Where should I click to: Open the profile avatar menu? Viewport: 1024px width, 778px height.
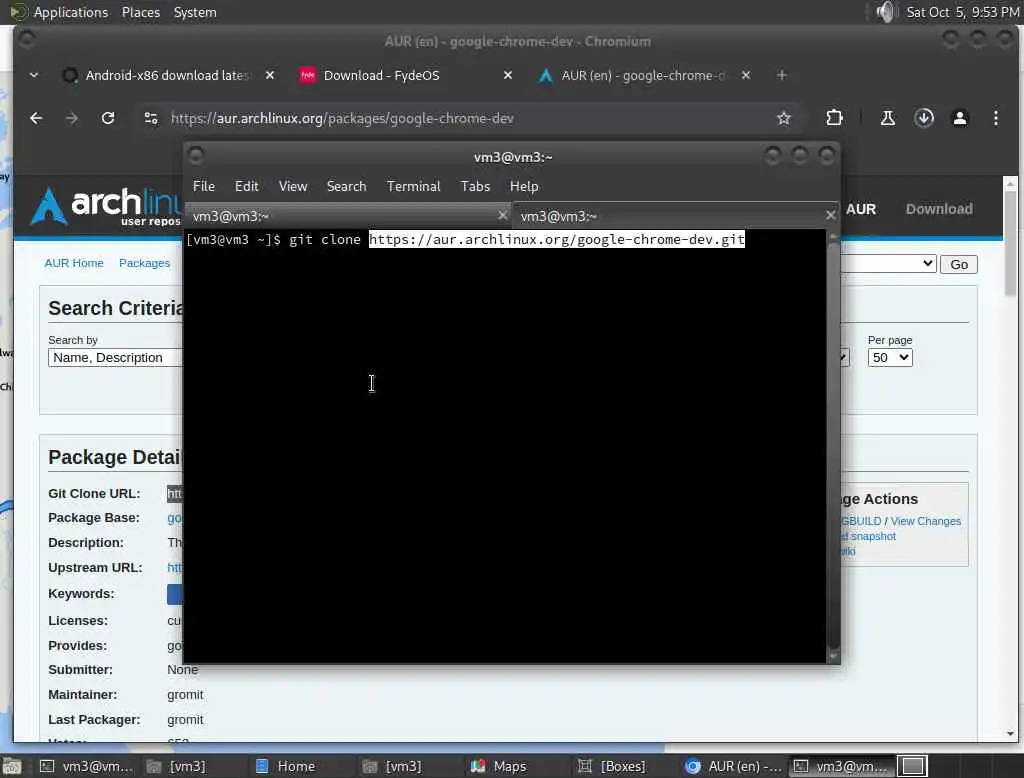tap(960, 118)
